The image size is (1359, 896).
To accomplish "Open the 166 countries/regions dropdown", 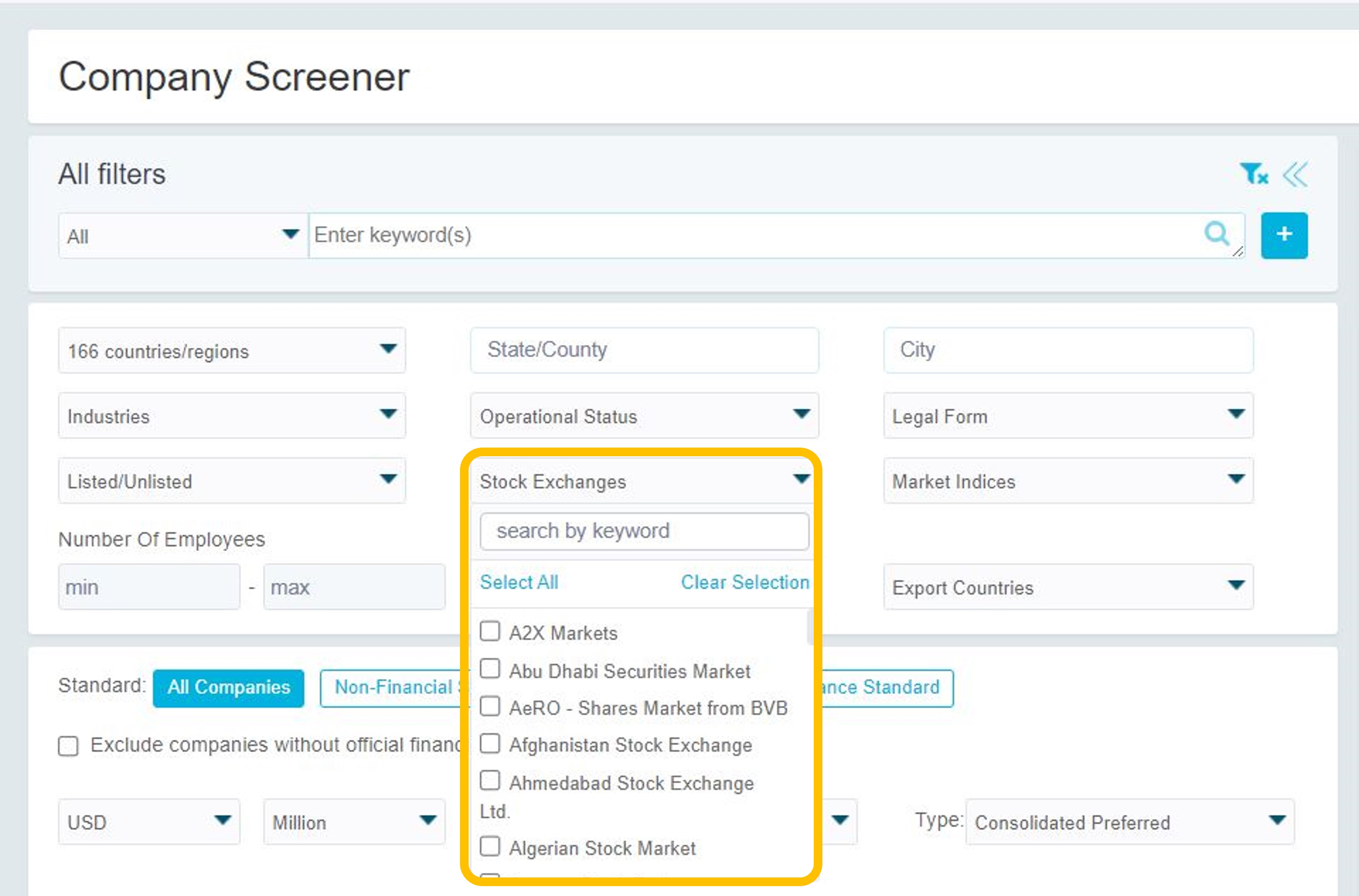I will click(x=231, y=350).
